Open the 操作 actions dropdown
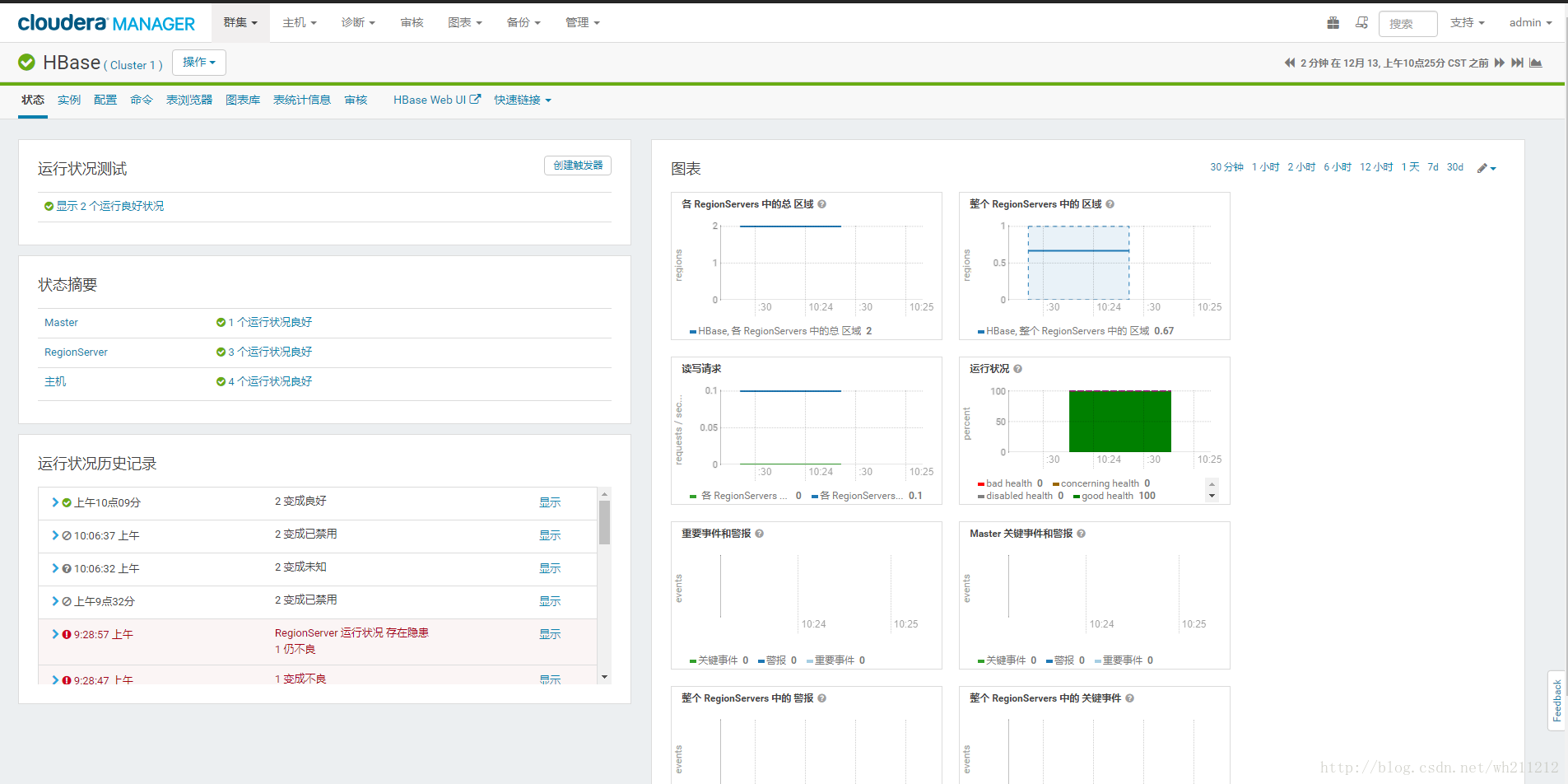The height and width of the screenshot is (784, 1568). 199,63
